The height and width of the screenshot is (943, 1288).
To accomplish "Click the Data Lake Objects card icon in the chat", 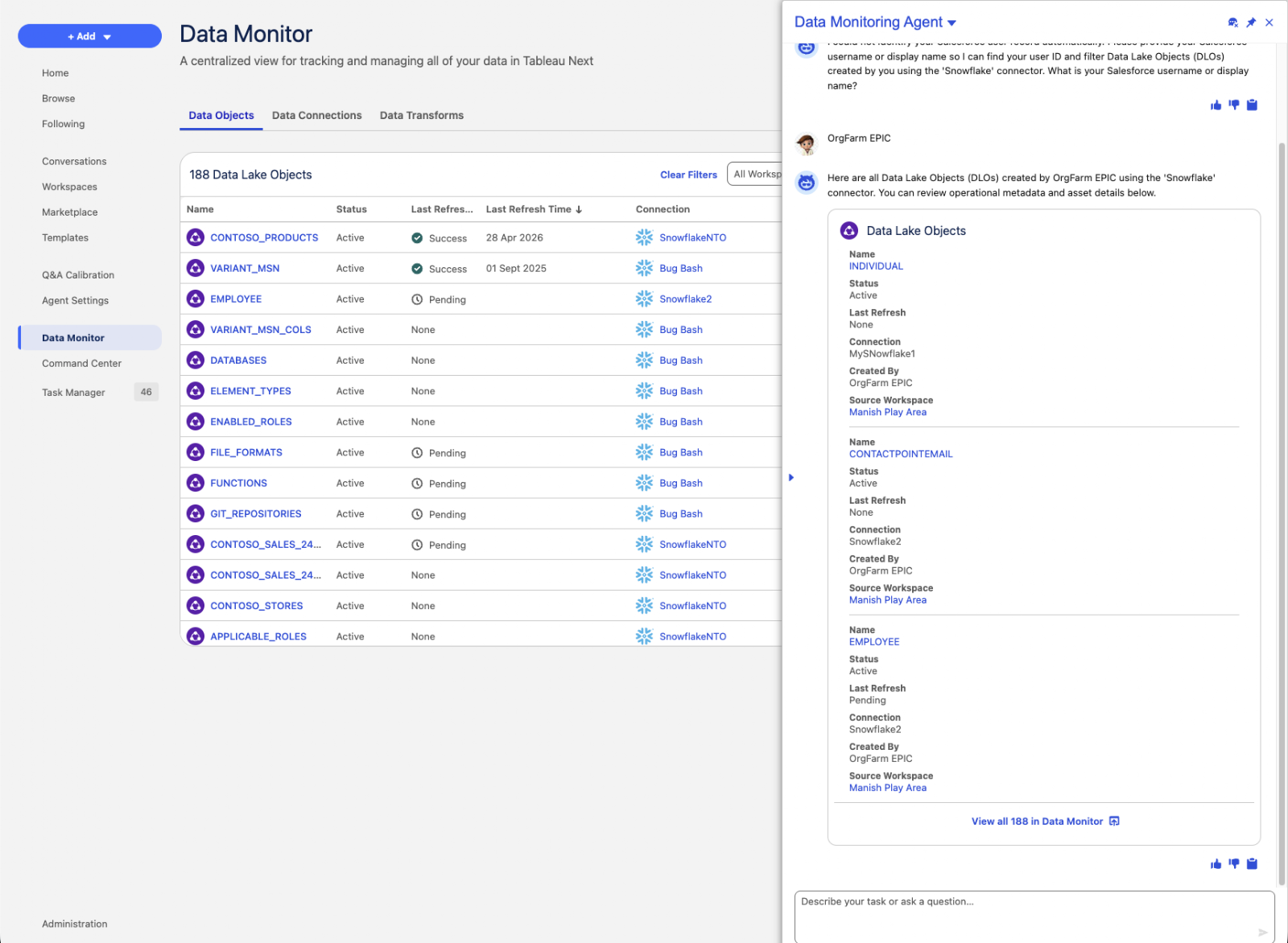I will coord(849,230).
